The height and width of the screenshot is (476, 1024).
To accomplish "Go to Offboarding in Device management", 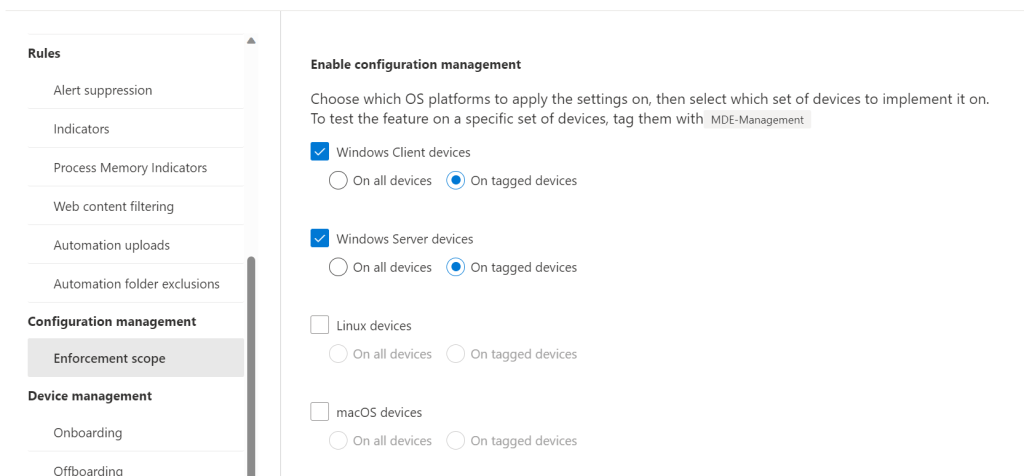I will 88,469.
